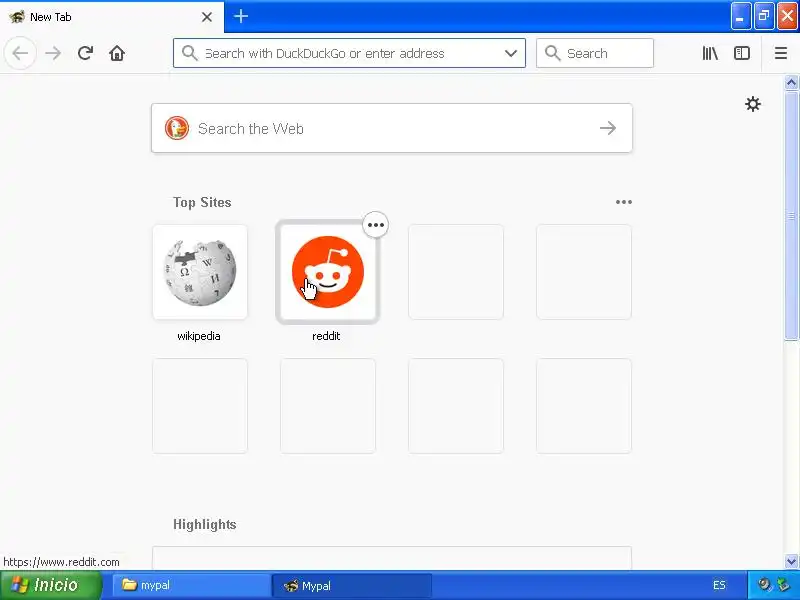Open the reddit tile context menu

pyautogui.click(x=376, y=225)
